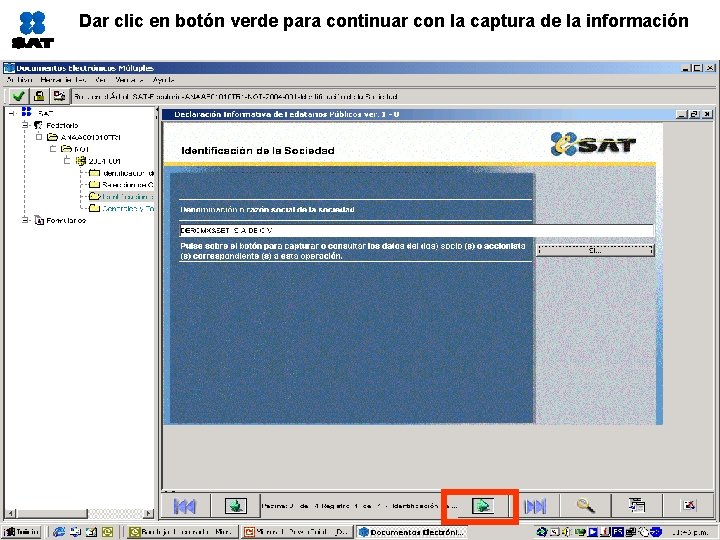Click the magnifying glass search icon
Image resolution: width=720 pixels, height=540 pixels.
coord(585,506)
